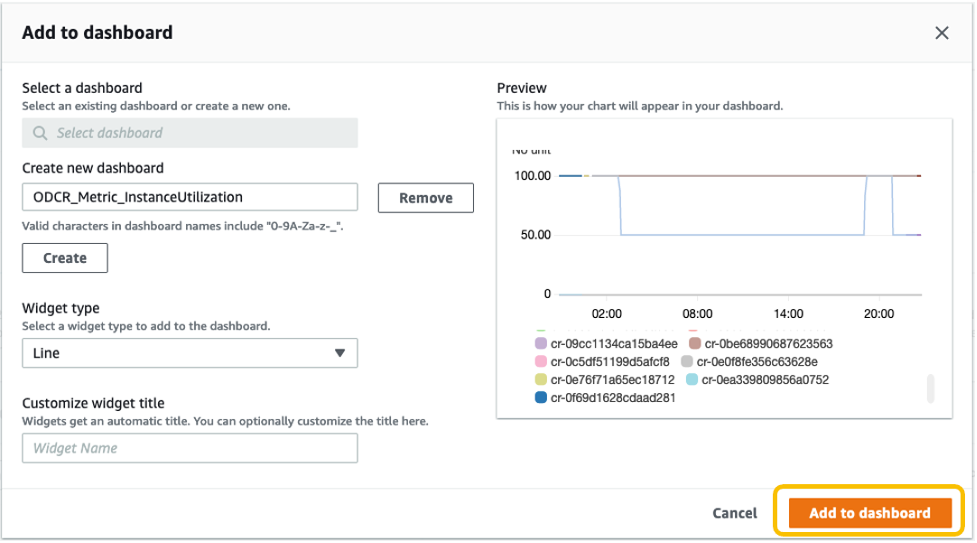Close the Add to dashboard dialog
Viewport: 977px width, 543px height.
[x=941, y=33]
